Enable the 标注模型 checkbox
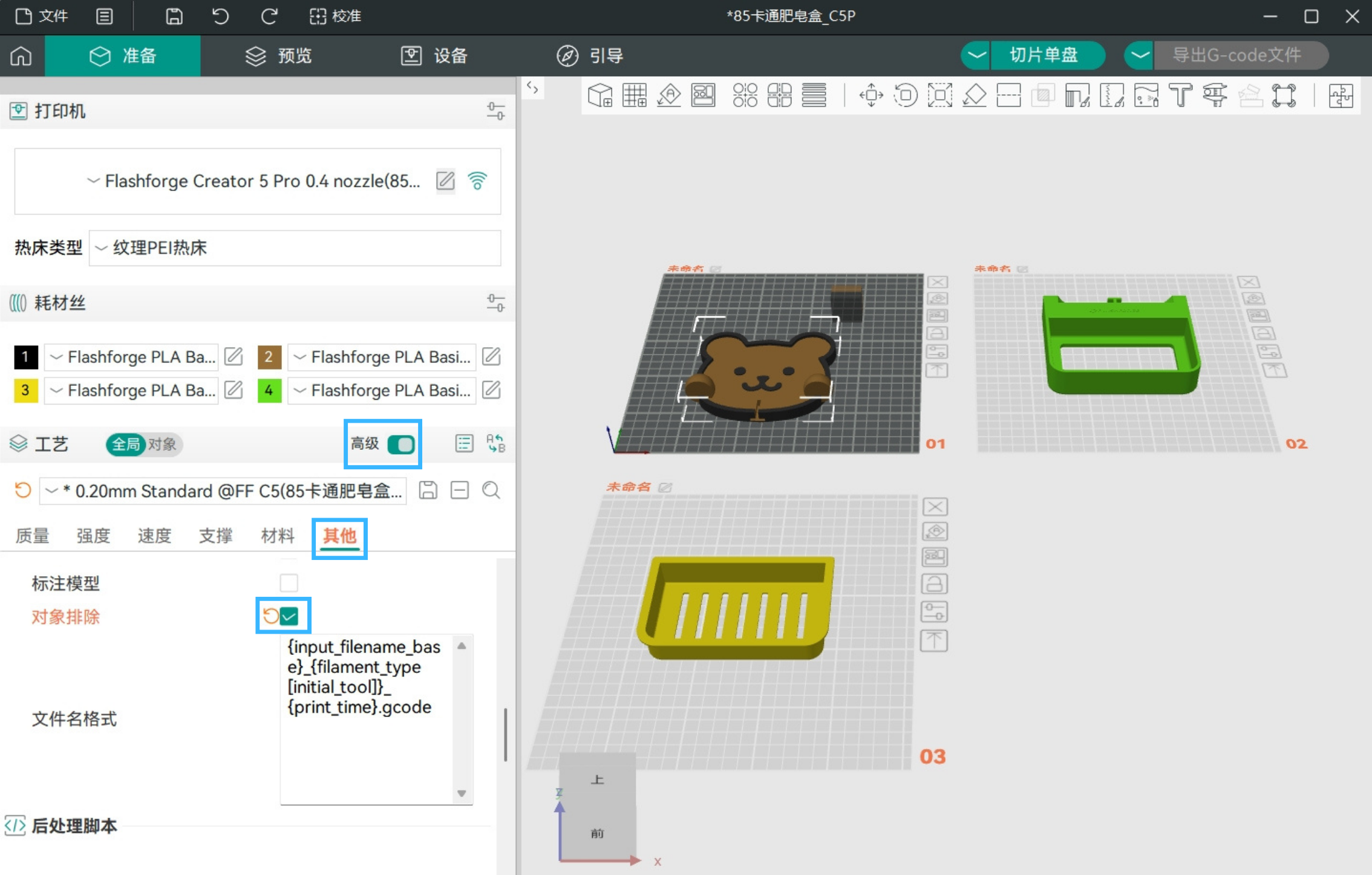Image resolution: width=1372 pixels, height=875 pixels. tap(289, 583)
